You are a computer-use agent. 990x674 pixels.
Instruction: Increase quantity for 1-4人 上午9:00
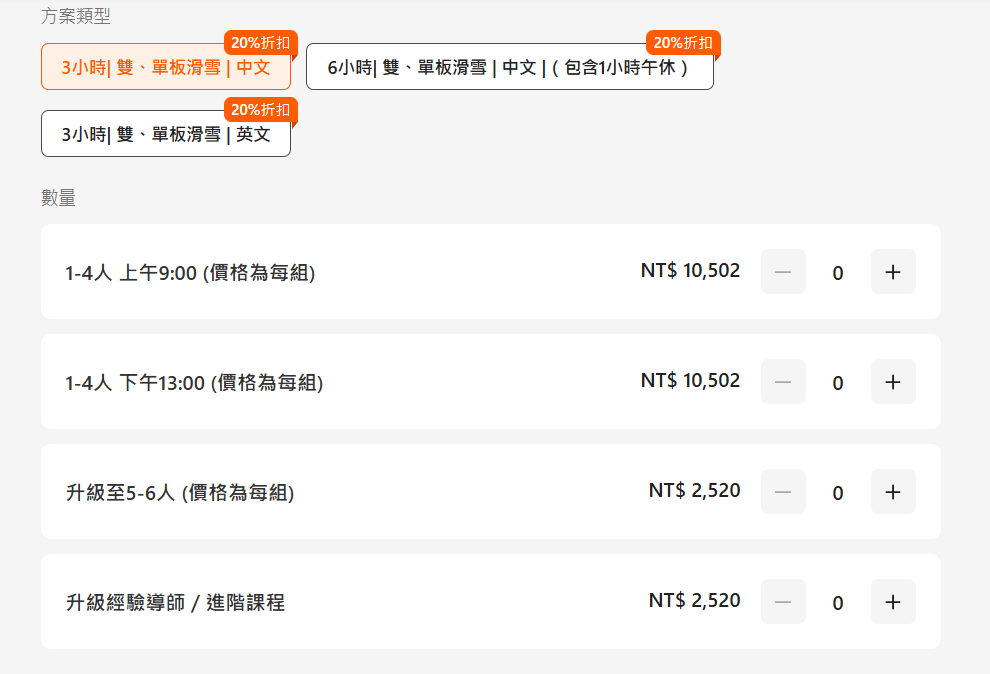[x=893, y=272]
